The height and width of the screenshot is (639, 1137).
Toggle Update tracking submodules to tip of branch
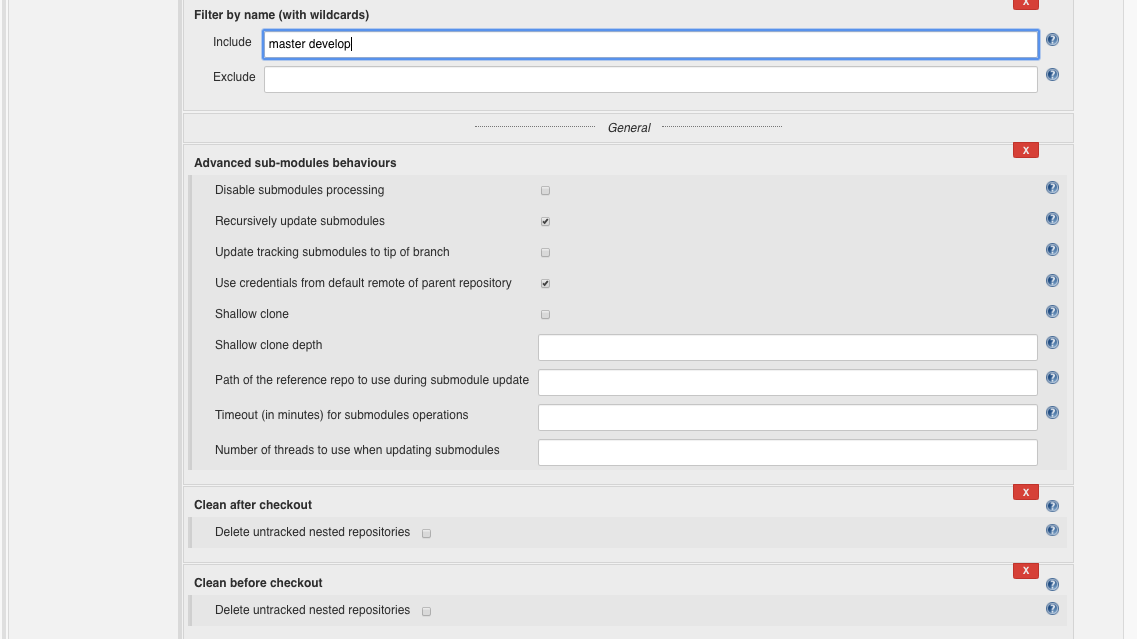coord(545,252)
